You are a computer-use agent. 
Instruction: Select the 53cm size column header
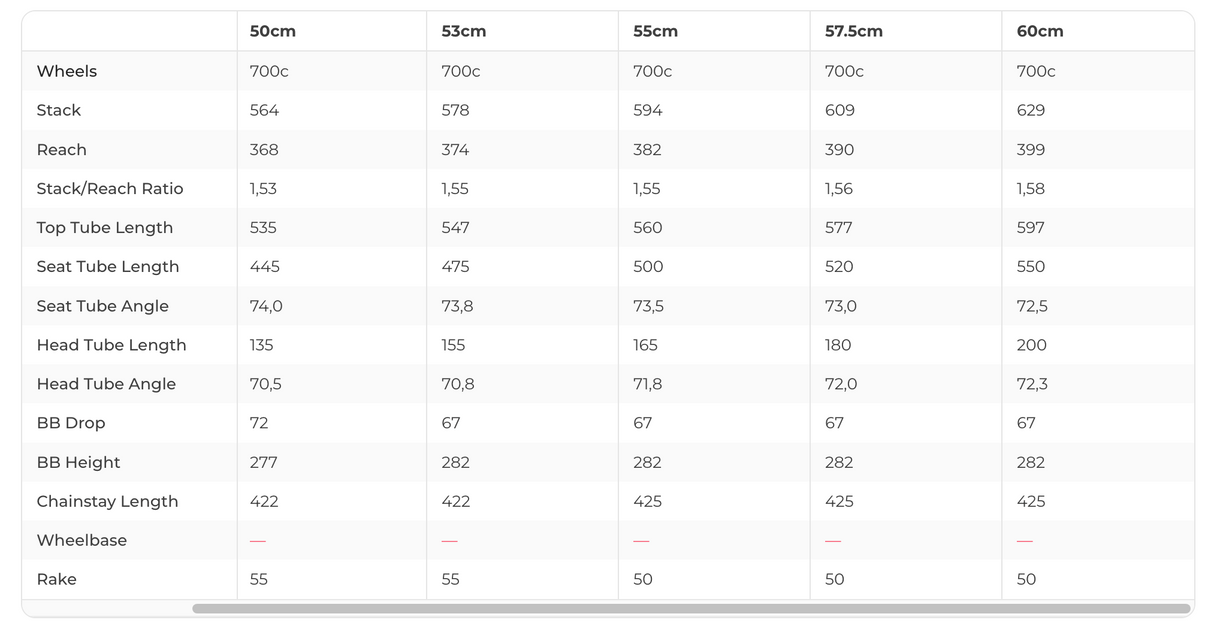tap(464, 31)
